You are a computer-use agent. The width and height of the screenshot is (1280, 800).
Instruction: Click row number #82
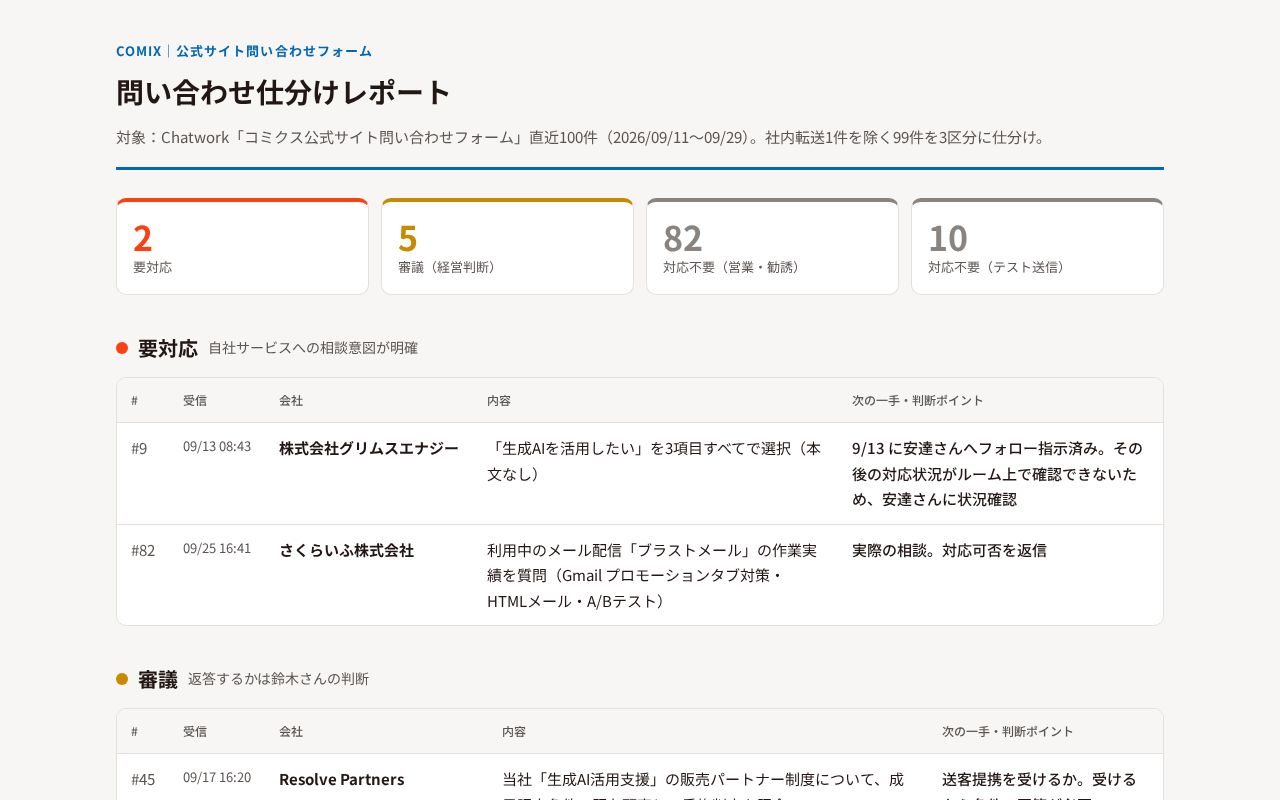[143, 550]
